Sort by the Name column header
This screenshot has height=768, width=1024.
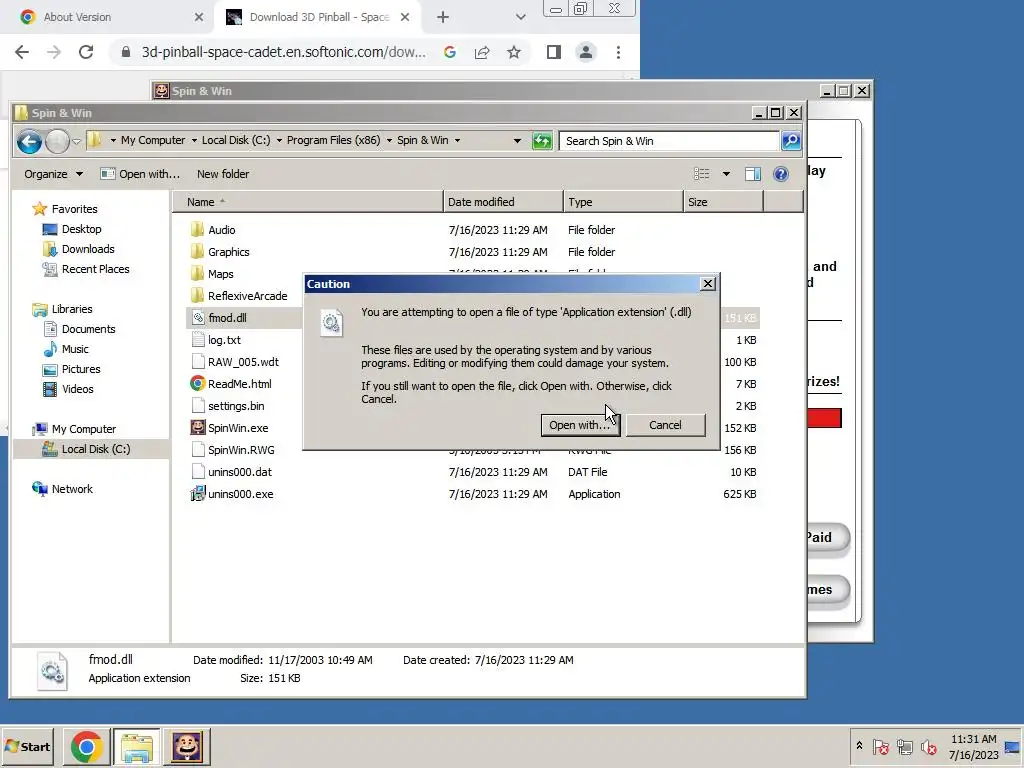point(308,202)
